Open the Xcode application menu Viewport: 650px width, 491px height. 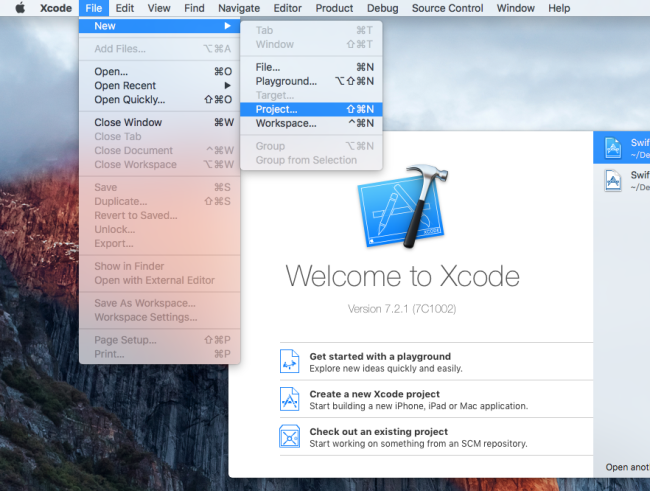click(56, 8)
